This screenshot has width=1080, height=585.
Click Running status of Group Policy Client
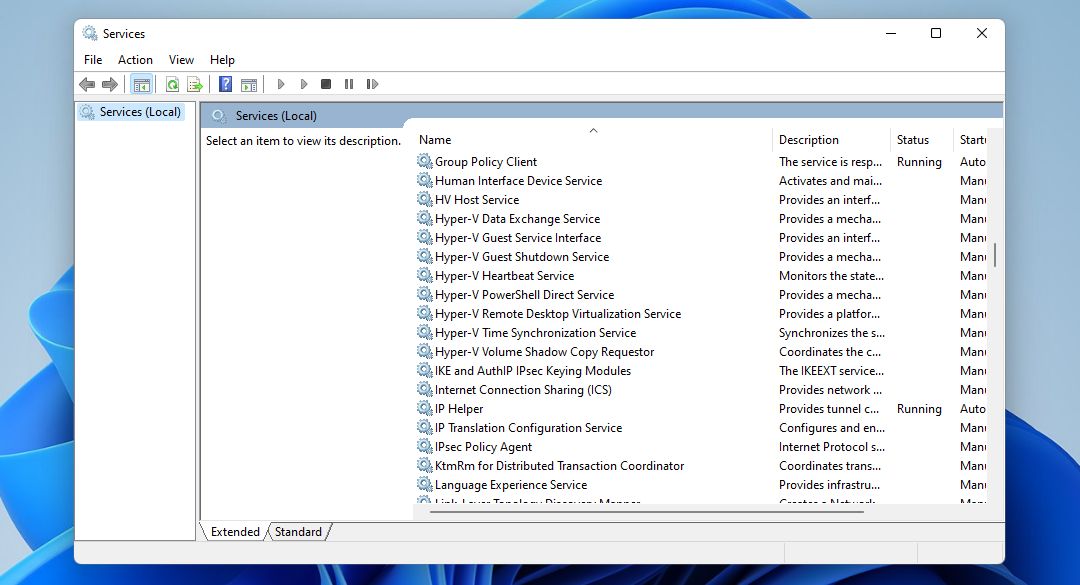pyautogui.click(x=919, y=161)
